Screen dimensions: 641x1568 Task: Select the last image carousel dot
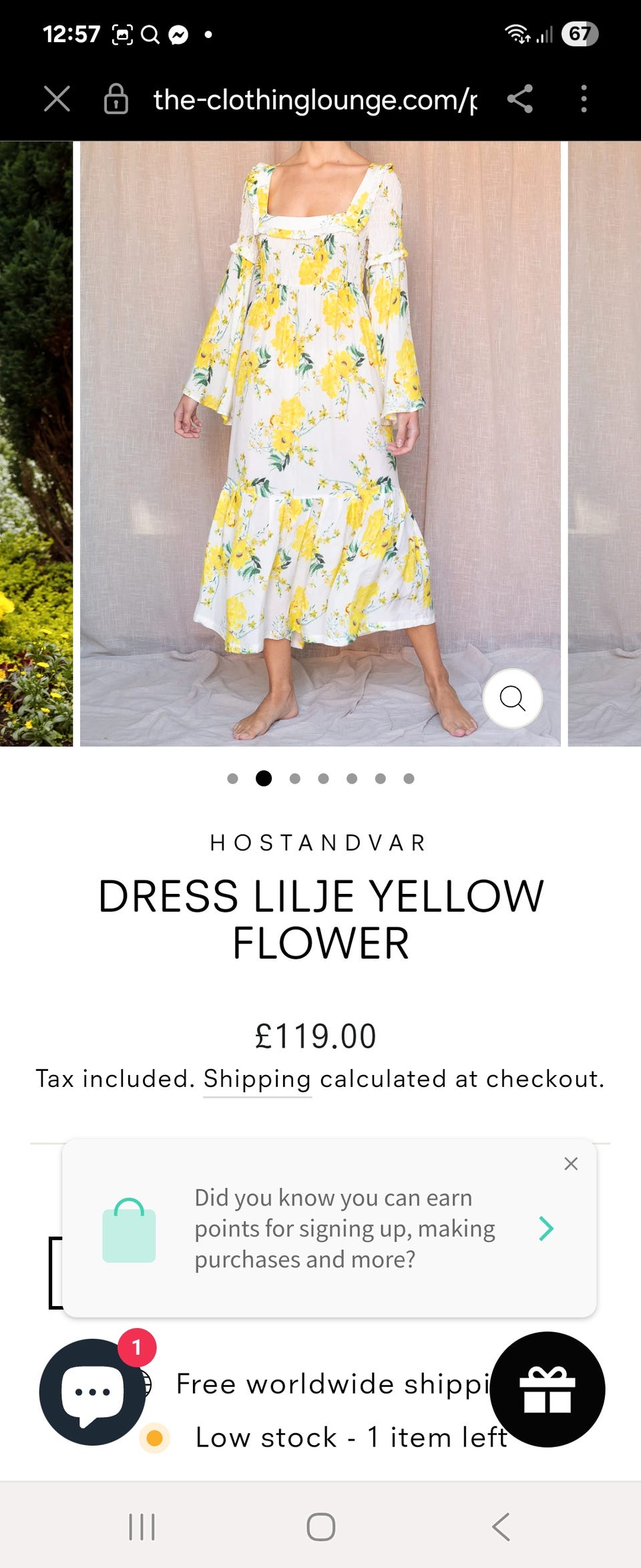409,778
